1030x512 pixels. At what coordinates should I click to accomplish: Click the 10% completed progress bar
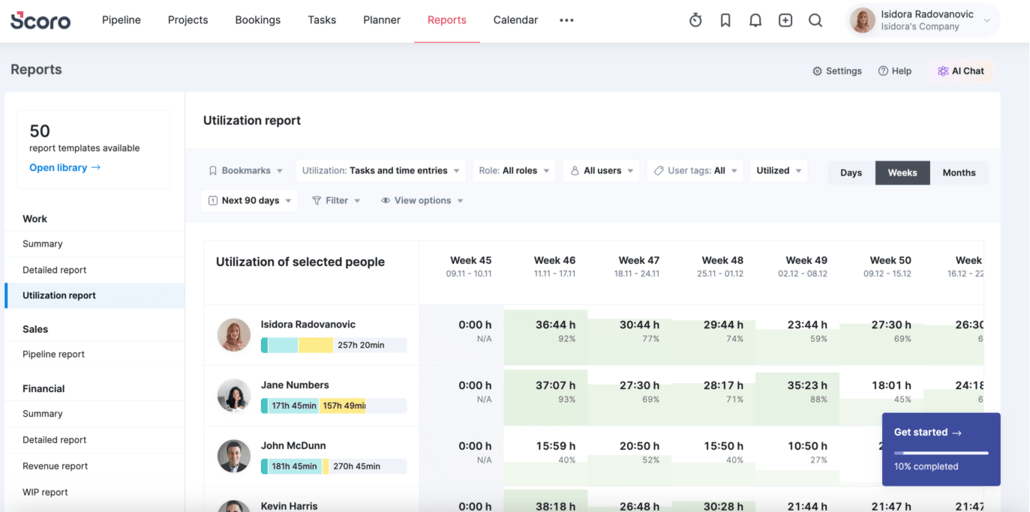941,453
